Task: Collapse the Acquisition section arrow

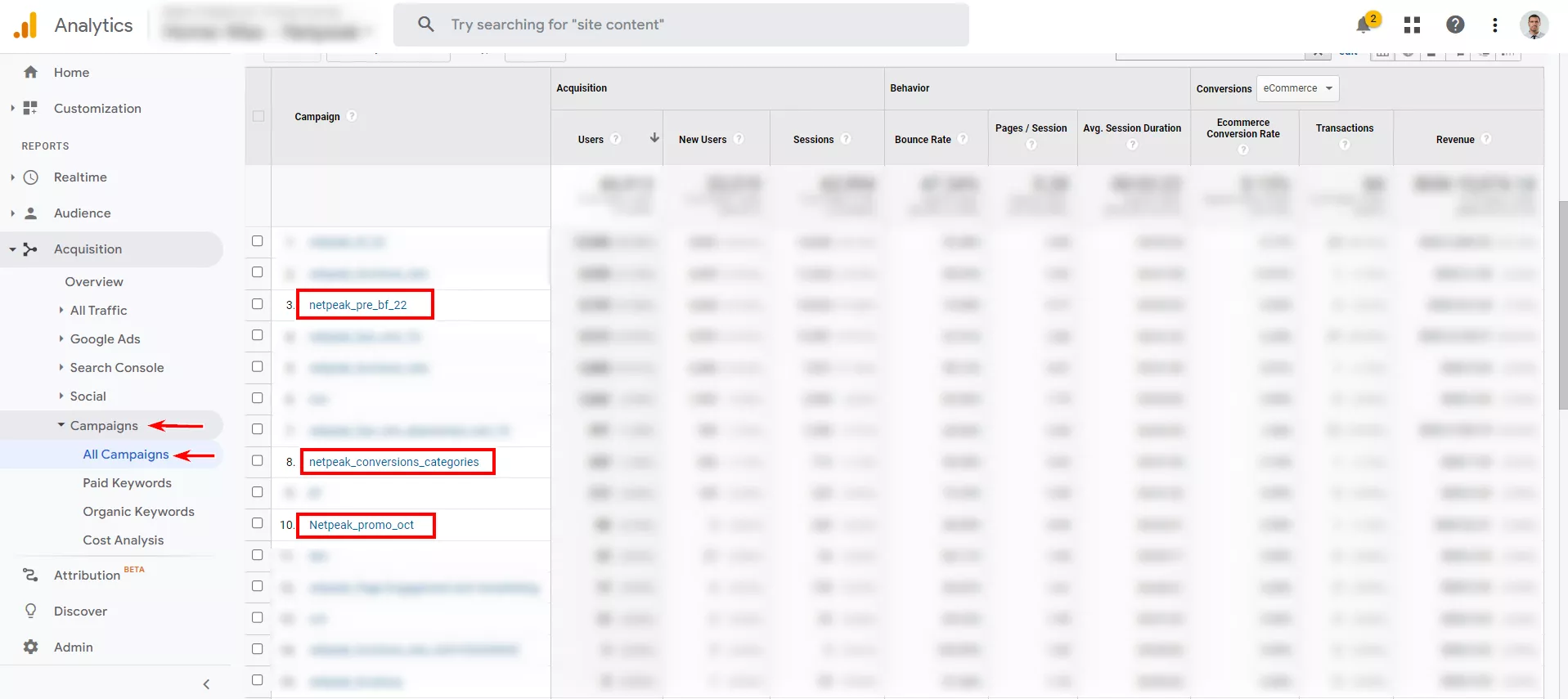Action: pos(12,249)
